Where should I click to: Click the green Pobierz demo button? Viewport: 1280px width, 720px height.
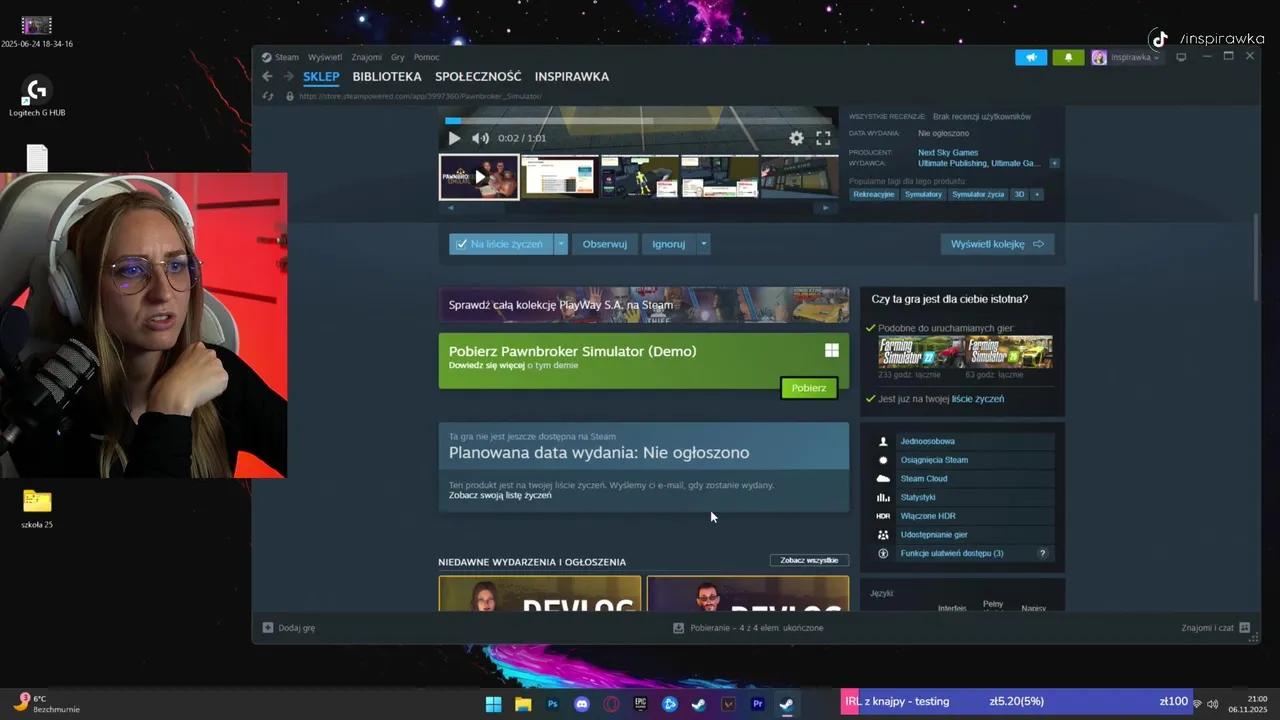(x=809, y=388)
